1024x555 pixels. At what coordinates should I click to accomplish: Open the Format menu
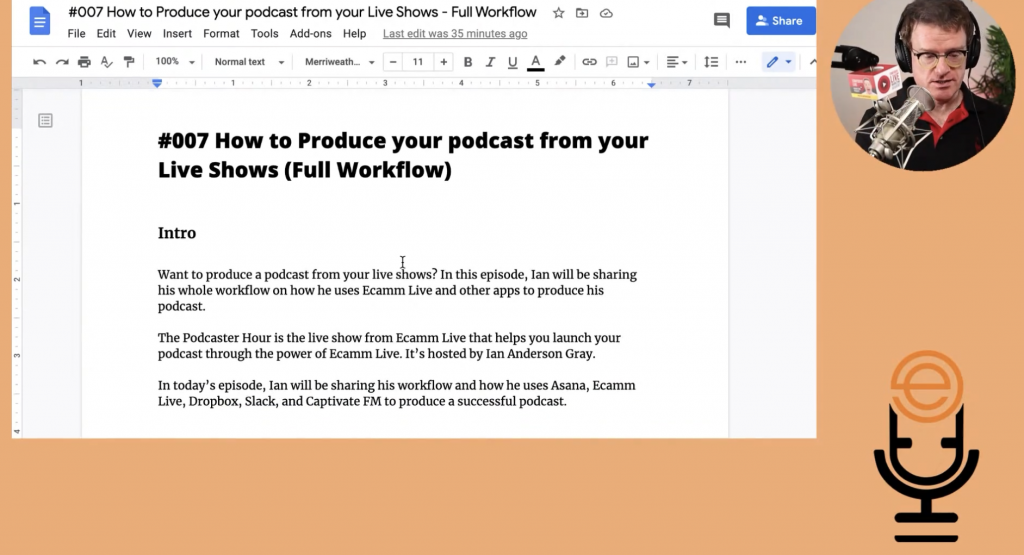point(221,33)
